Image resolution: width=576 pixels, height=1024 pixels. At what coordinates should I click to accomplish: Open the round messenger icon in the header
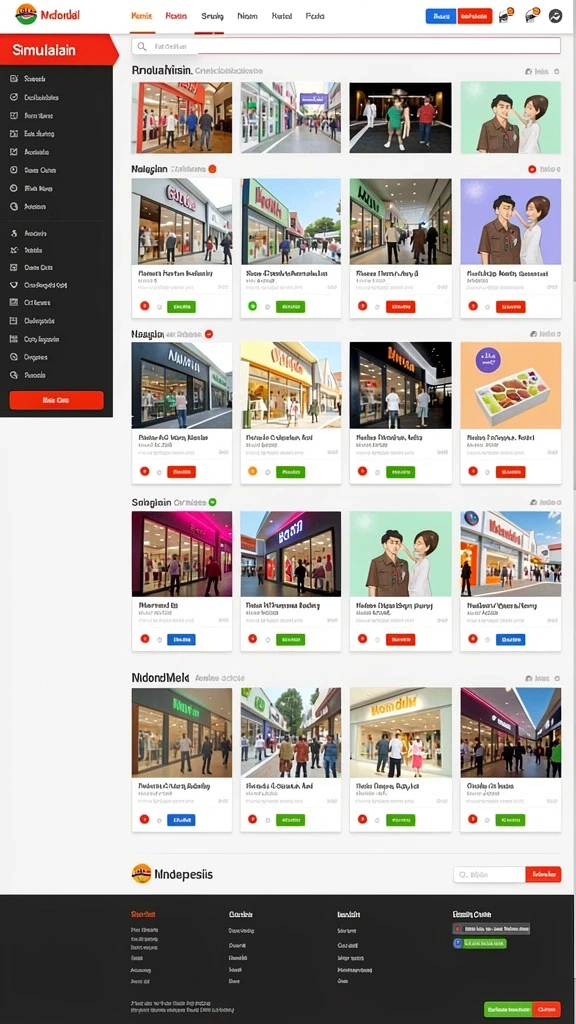click(555, 16)
